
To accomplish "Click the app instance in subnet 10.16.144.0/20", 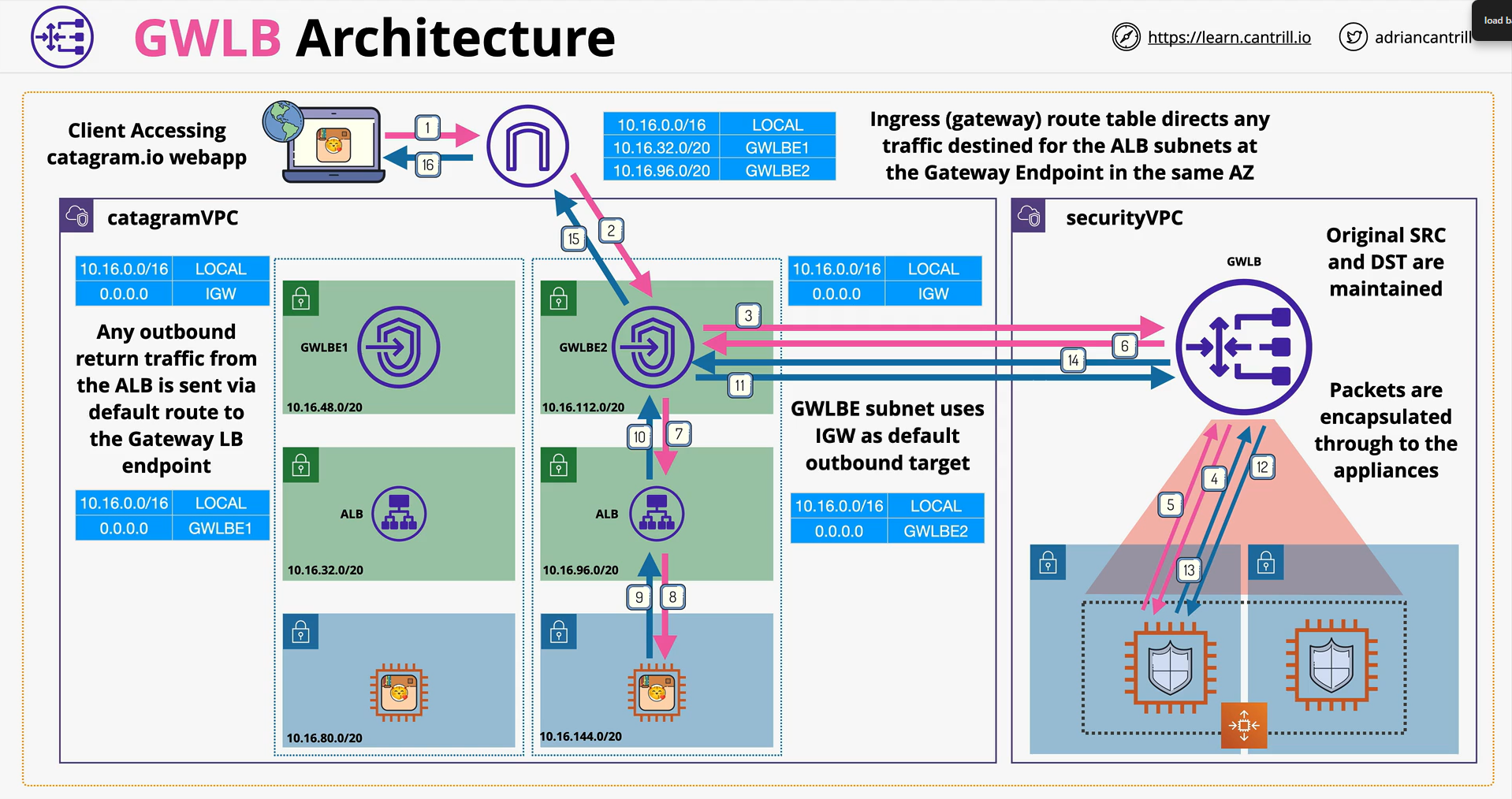I will tap(657, 693).
